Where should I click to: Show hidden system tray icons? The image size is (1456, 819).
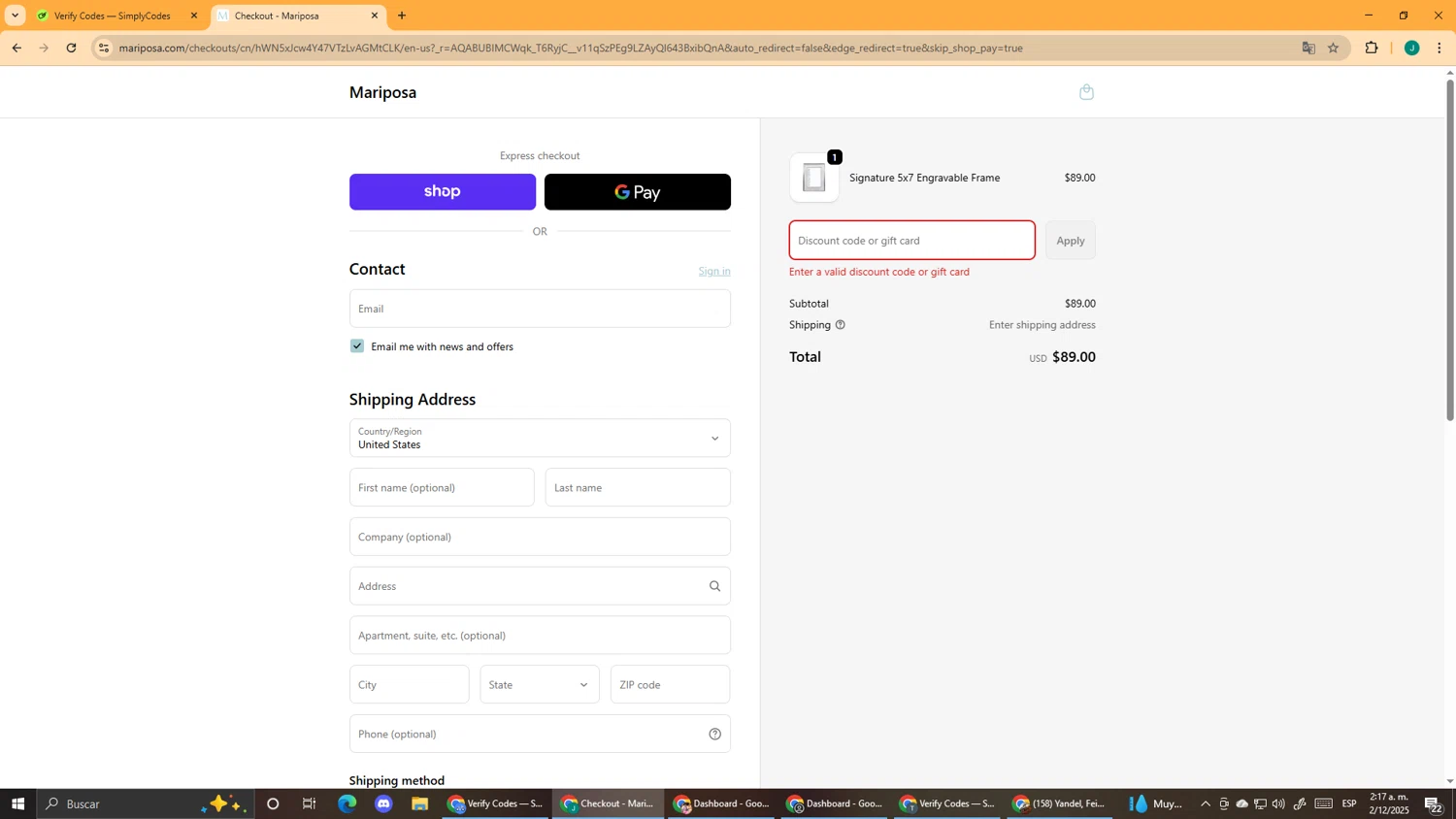(1206, 803)
